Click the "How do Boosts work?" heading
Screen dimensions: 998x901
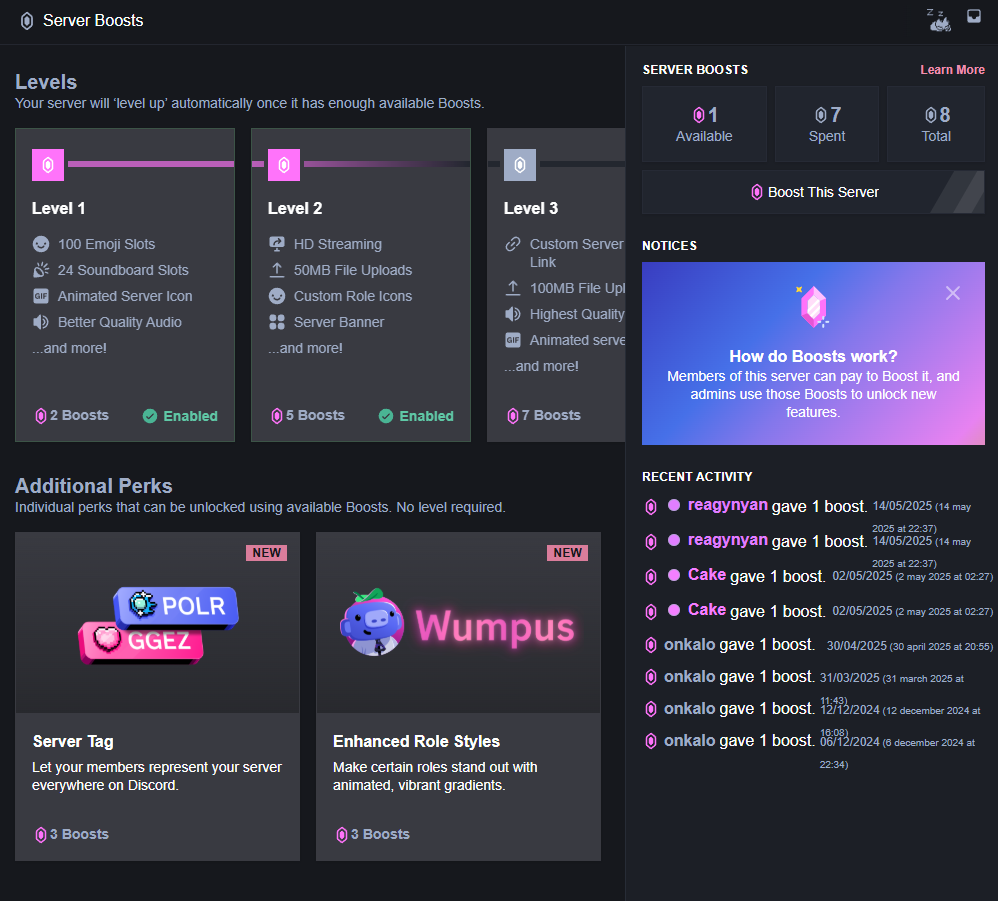(x=813, y=356)
